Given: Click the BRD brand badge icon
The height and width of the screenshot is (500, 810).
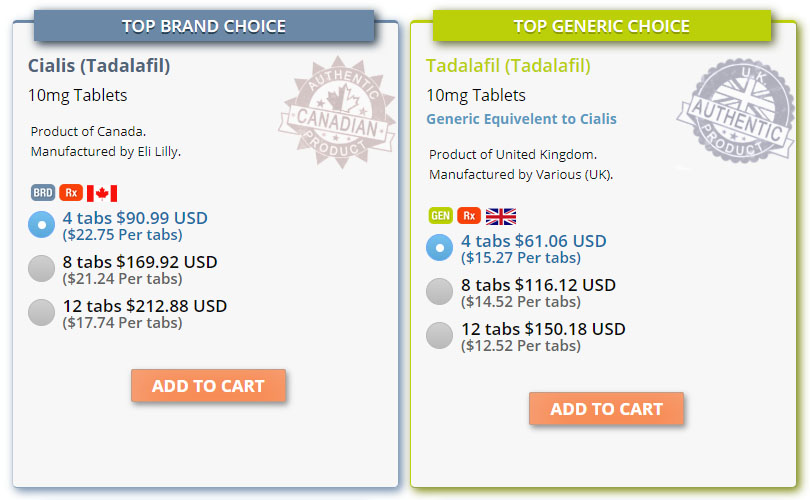Looking at the screenshot, I should tap(42, 193).
